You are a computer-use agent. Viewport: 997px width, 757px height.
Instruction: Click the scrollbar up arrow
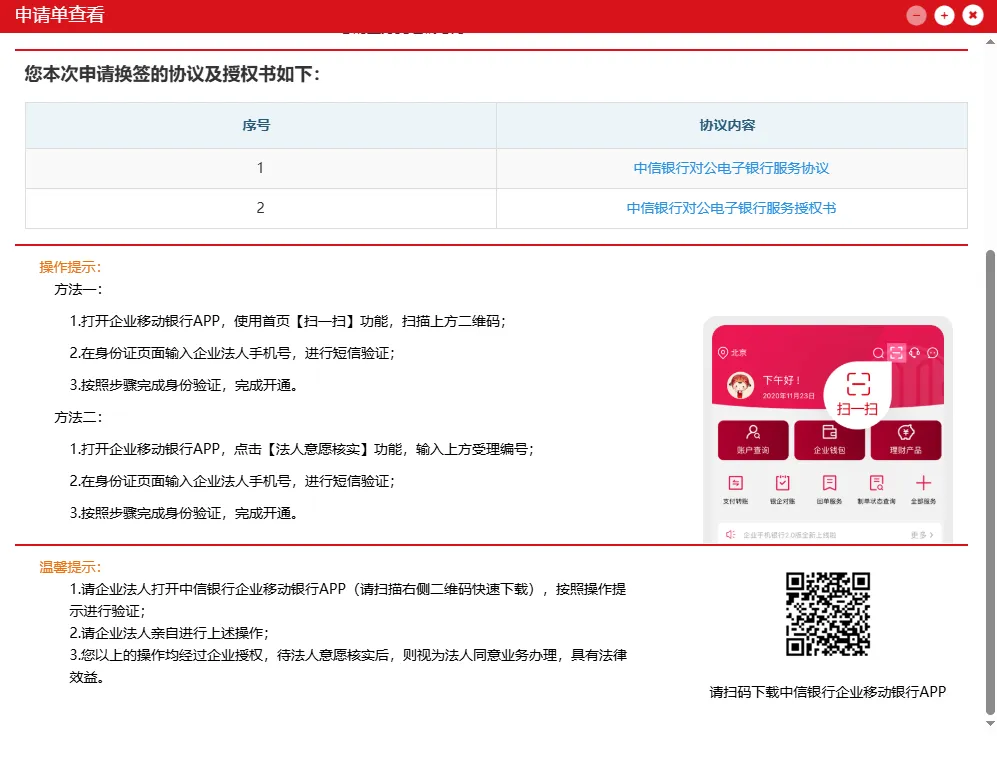point(990,42)
